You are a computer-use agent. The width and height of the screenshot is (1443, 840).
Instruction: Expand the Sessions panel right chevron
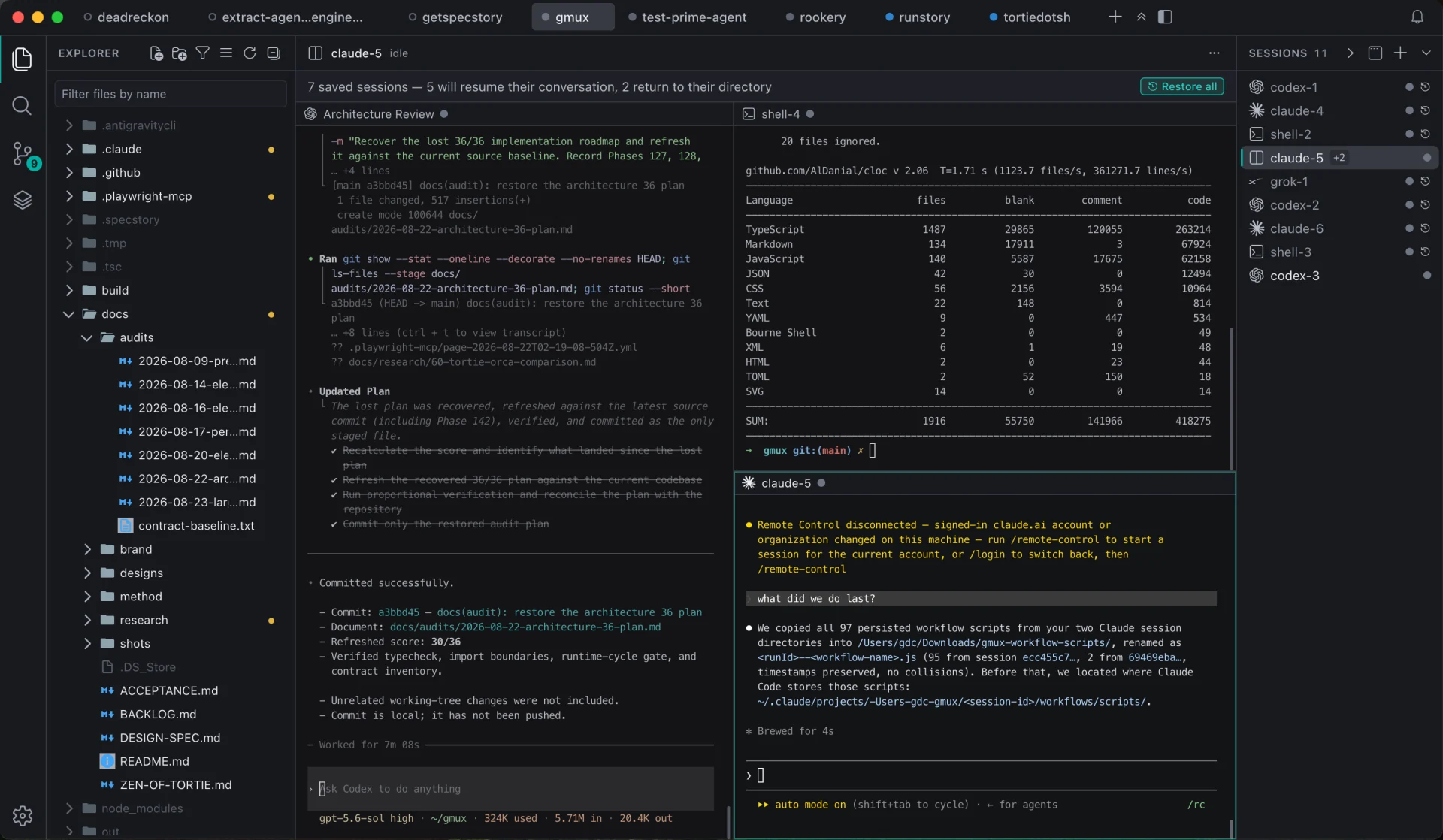(x=1350, y=53)
